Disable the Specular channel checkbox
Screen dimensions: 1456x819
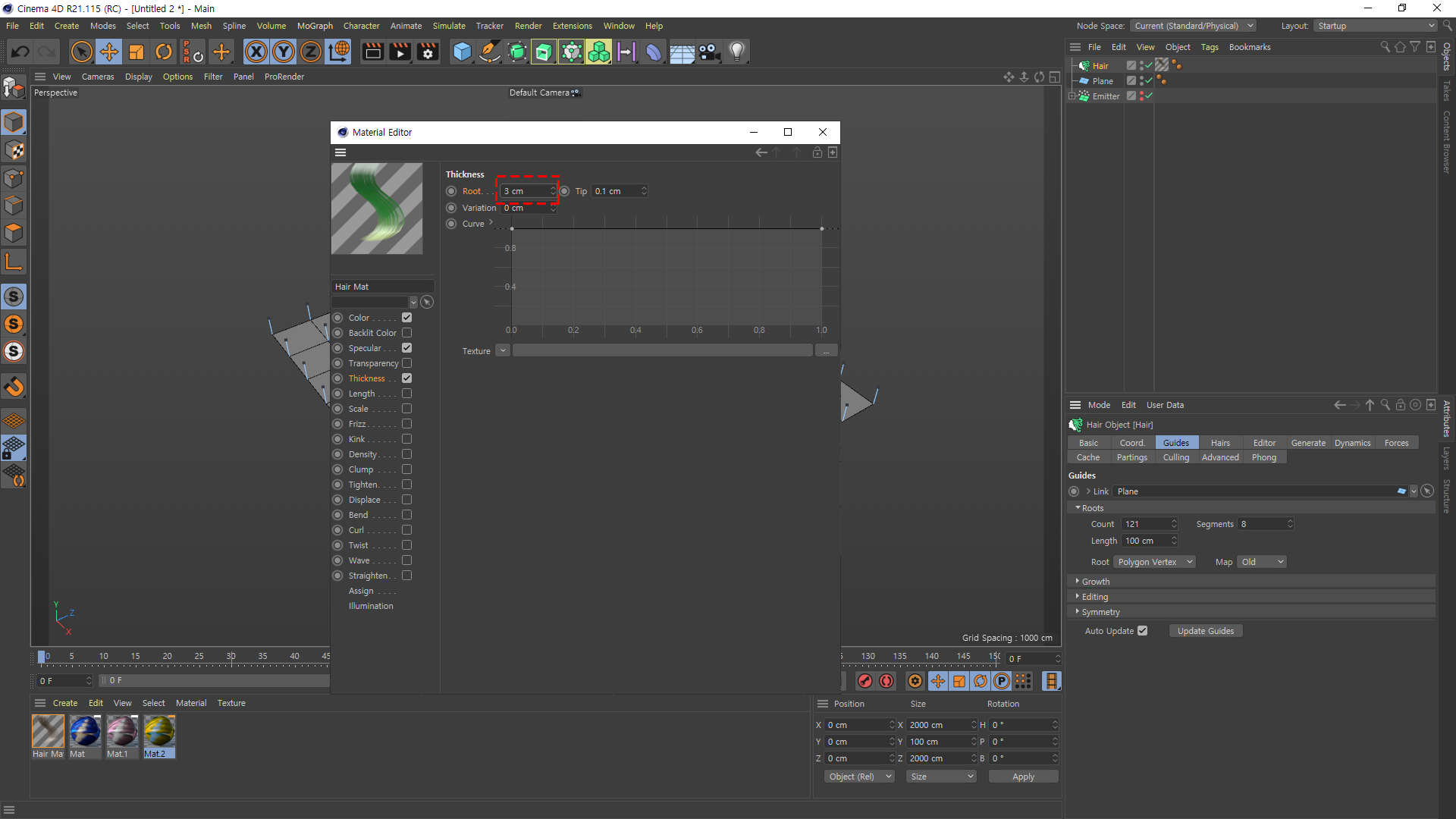click(407, 348)
